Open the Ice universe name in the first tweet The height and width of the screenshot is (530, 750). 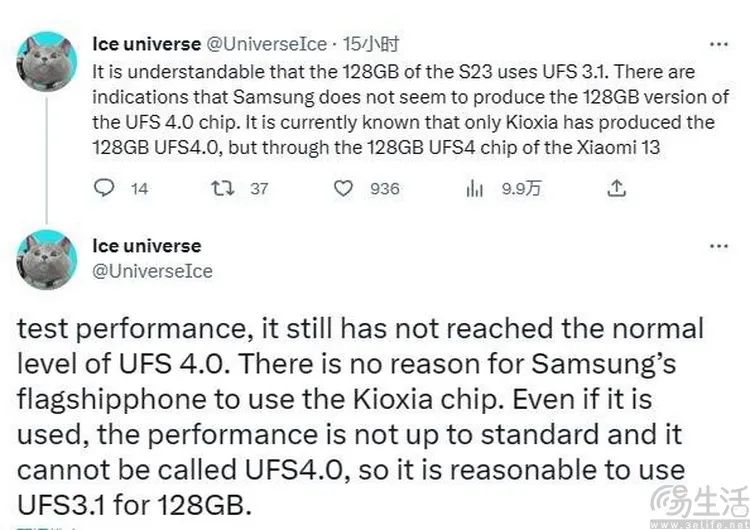point(145,44)
